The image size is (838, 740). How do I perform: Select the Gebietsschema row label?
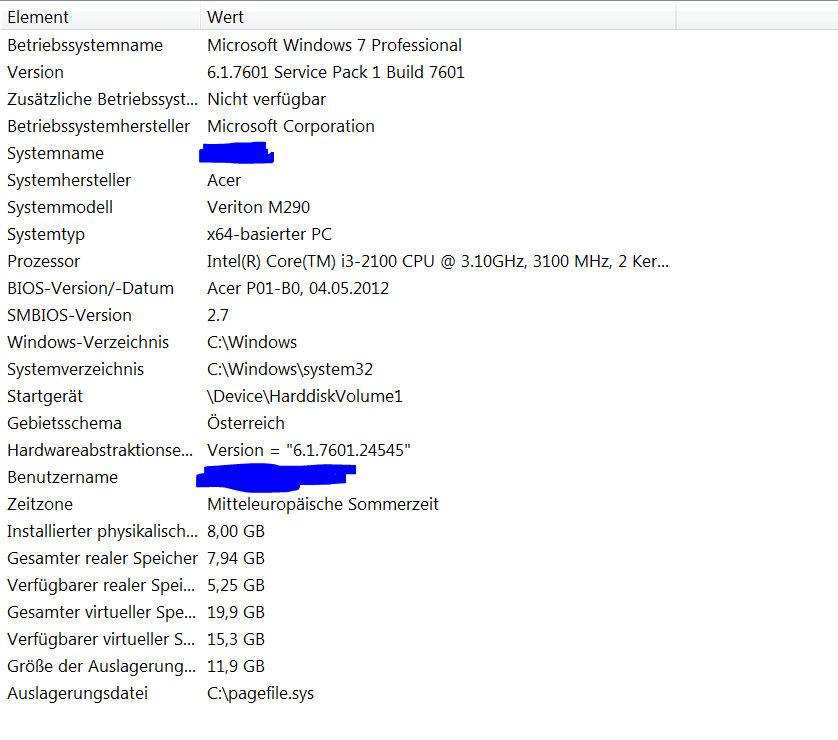pos(65,423)
